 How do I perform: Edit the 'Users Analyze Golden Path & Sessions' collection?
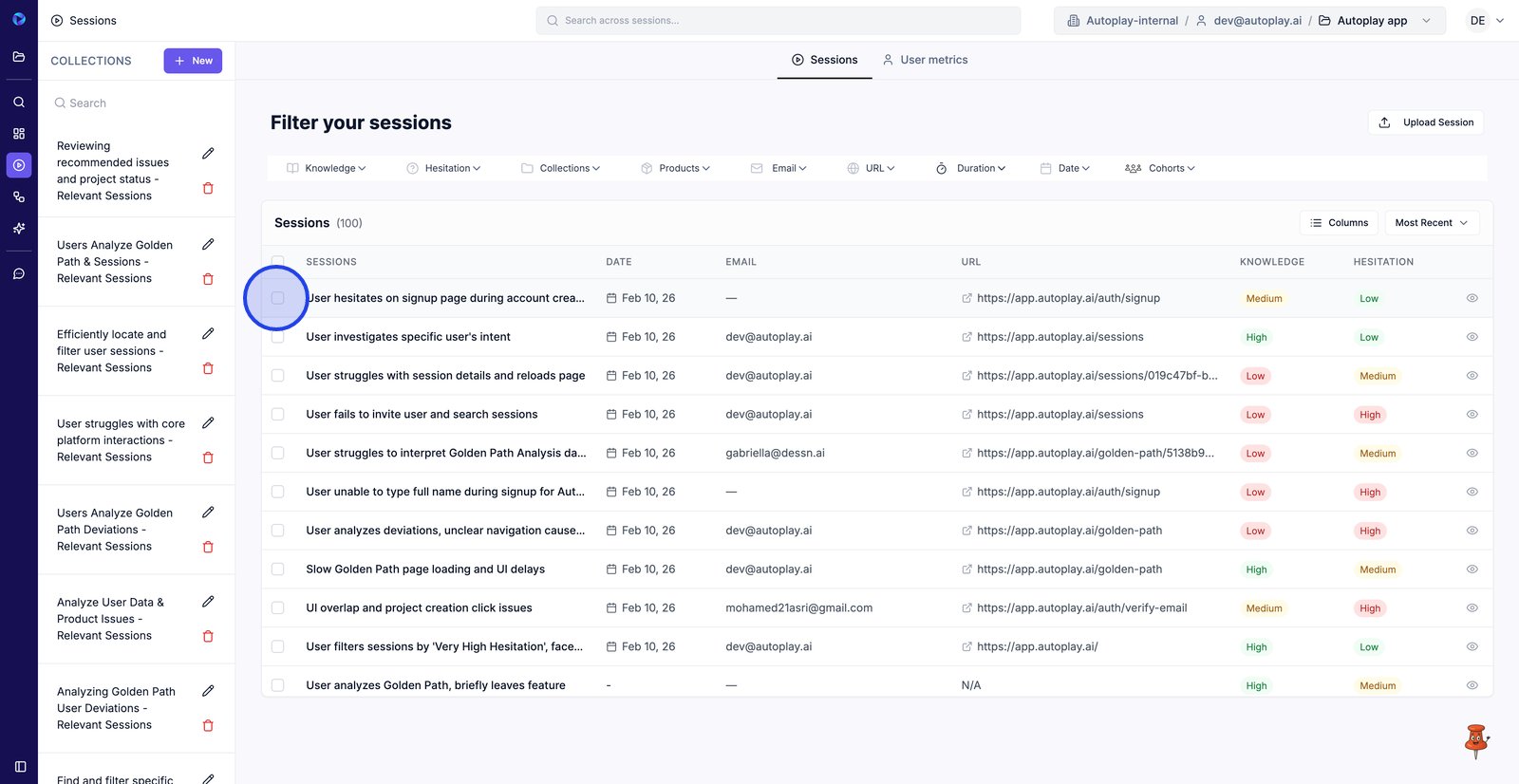pos(208,245)
